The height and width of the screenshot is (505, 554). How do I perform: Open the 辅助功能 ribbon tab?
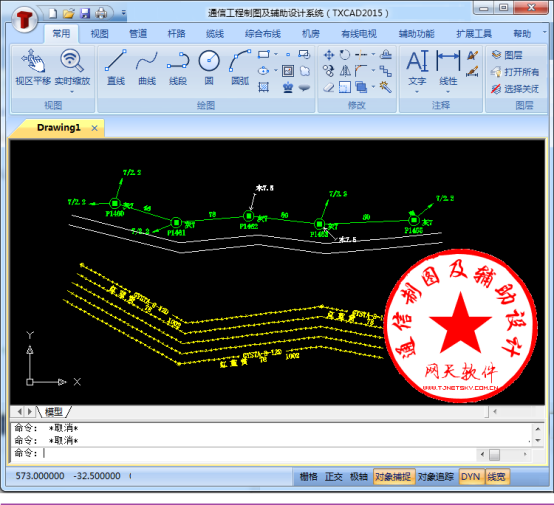(x=416, y=34)
